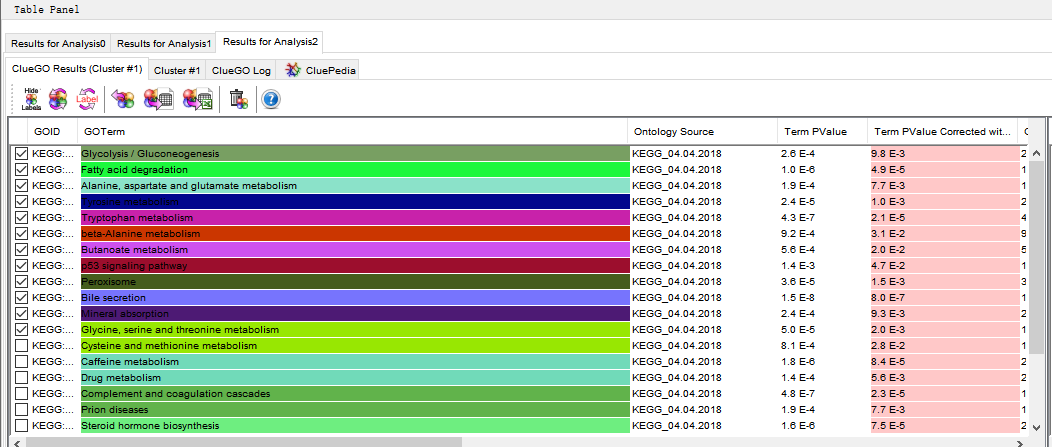The image size is (1052, 447).
Task: Select Glycine, serine and threonine metabolism cell
Action: [354, 330]
